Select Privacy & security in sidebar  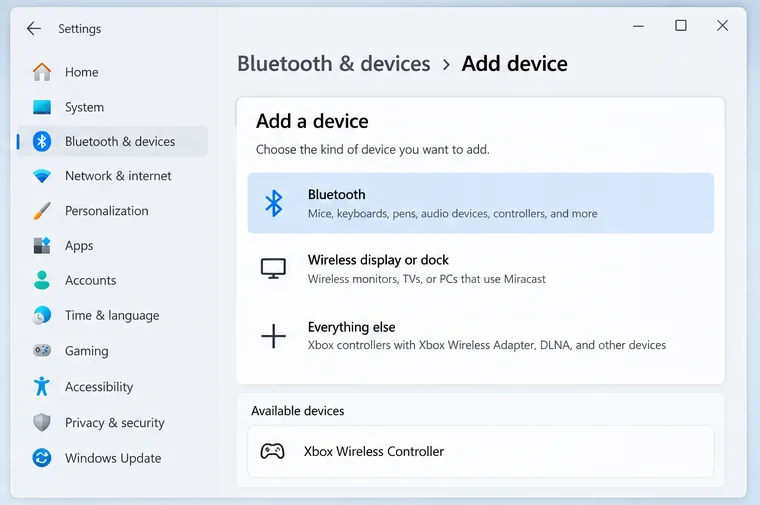coord(113,423)
